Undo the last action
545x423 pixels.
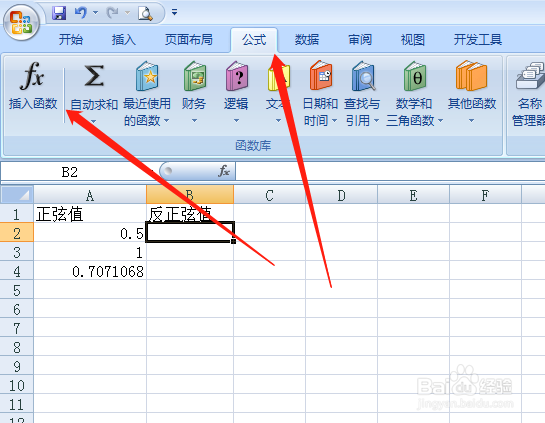(x=81, y=13)
